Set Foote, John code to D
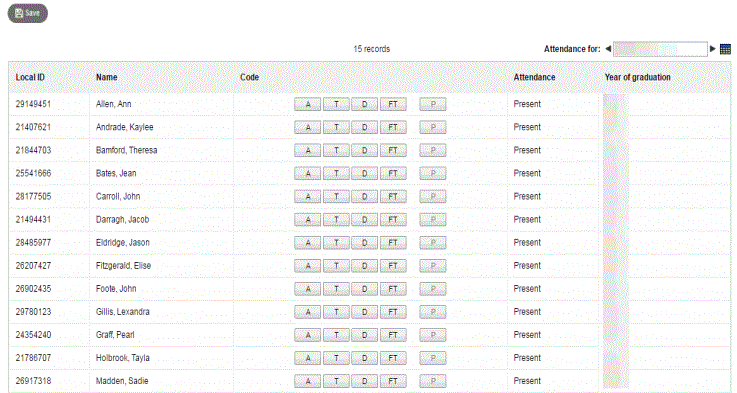Image resolution: width=737 pixels, height=393 pixels. [364, 289]
